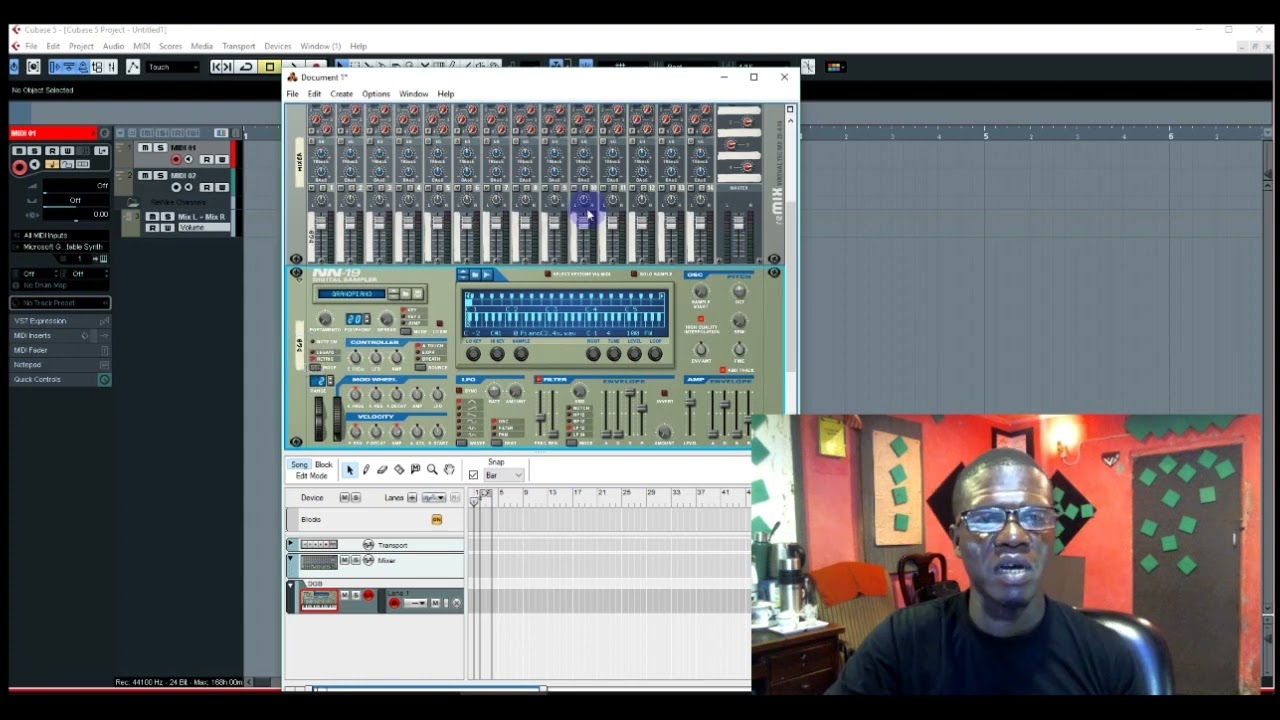Image resolution: width=1280 pixels, height=720 pixels.
Task: Mute the Cubase MIDI 02 track
Action: [x=146, y=175]
